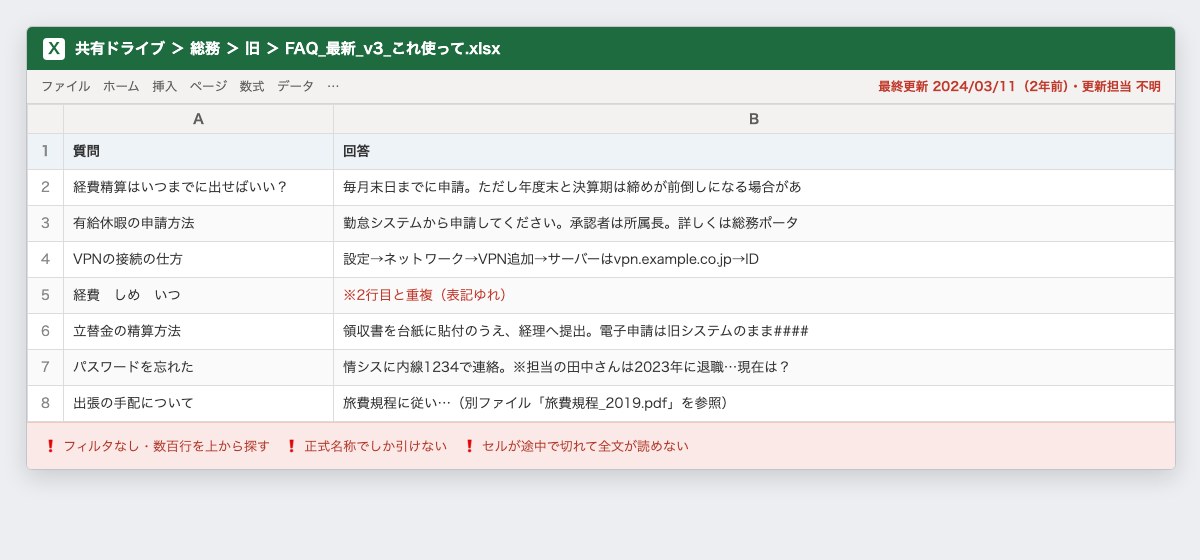Screen dimensions: 1200x560
Task: Click answer starting 毎月末日までに申請
Action: coord(754,187)
